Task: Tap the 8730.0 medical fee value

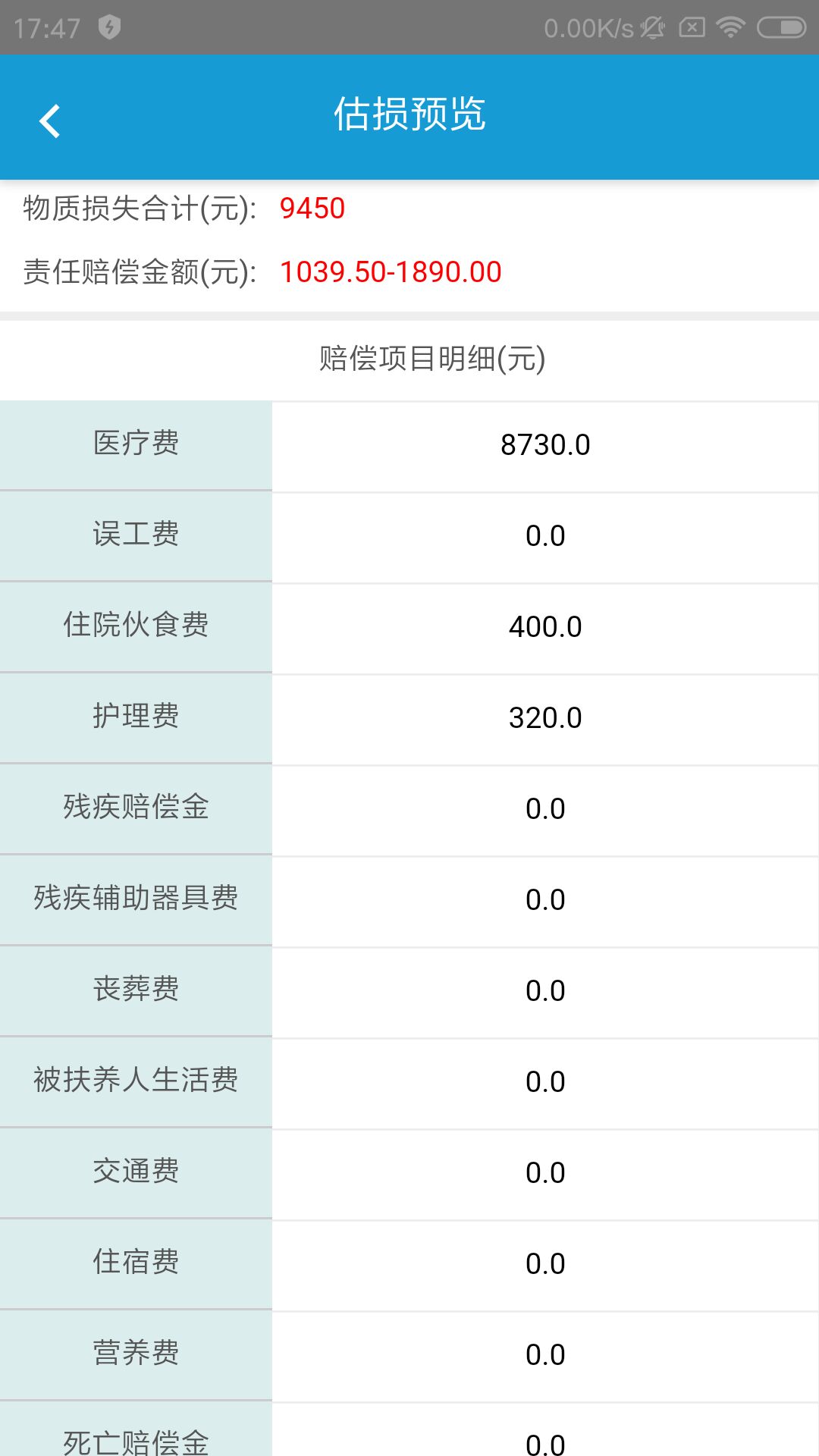Action: (545, 445)
